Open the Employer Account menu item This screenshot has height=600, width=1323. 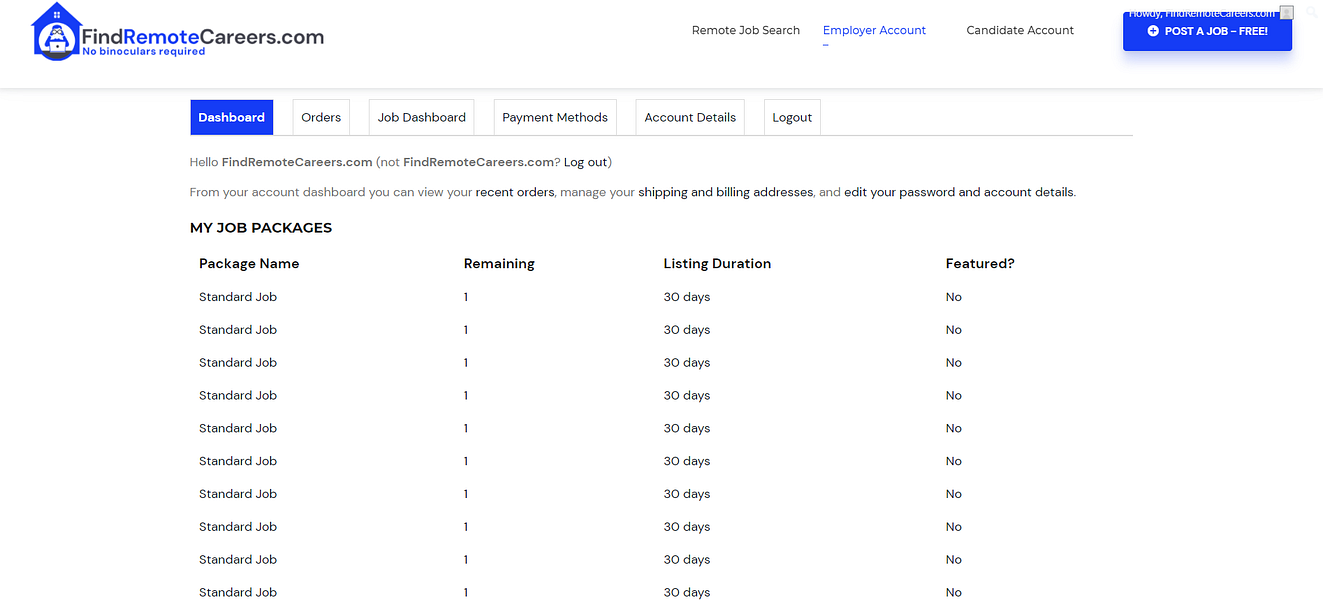tap(874, 30)
